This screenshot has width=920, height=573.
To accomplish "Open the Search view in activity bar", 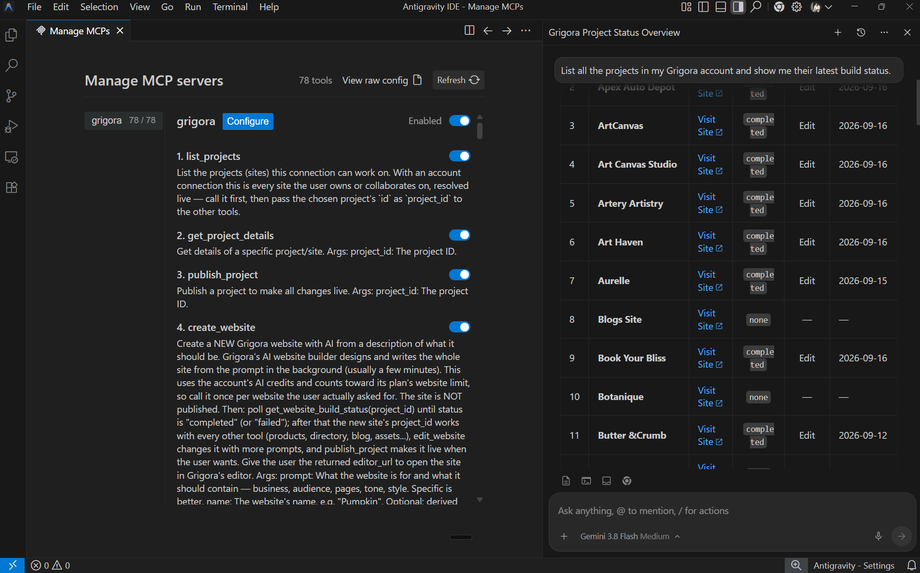I will coord(11,65).
